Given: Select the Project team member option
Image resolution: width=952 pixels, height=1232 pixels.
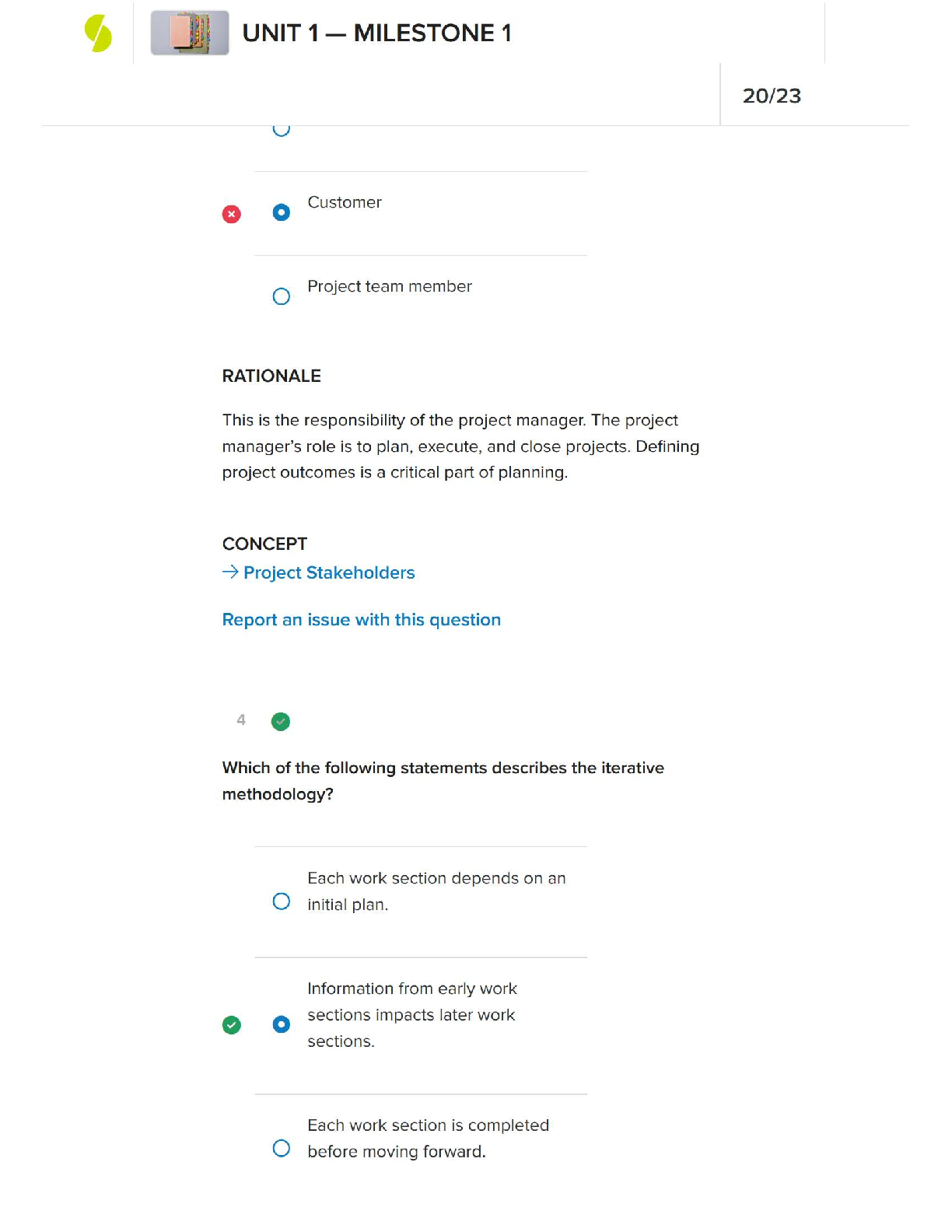Looking at the screenshot, I should coord(282,296).
